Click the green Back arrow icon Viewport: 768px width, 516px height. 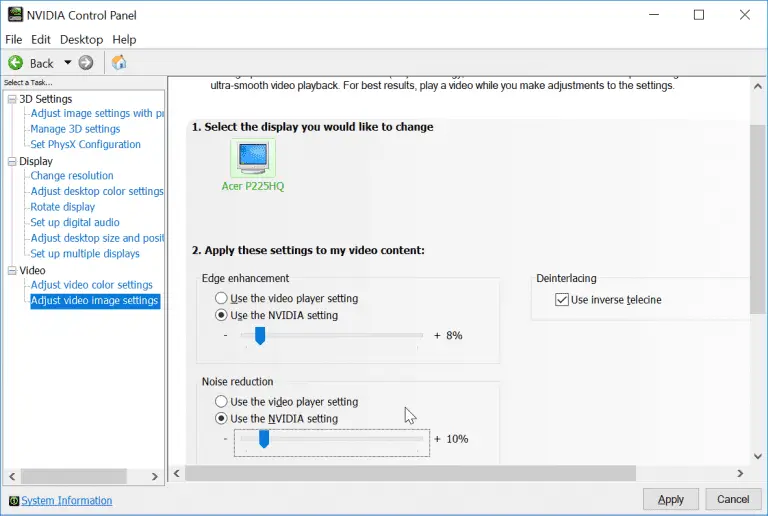pos(15,63)
